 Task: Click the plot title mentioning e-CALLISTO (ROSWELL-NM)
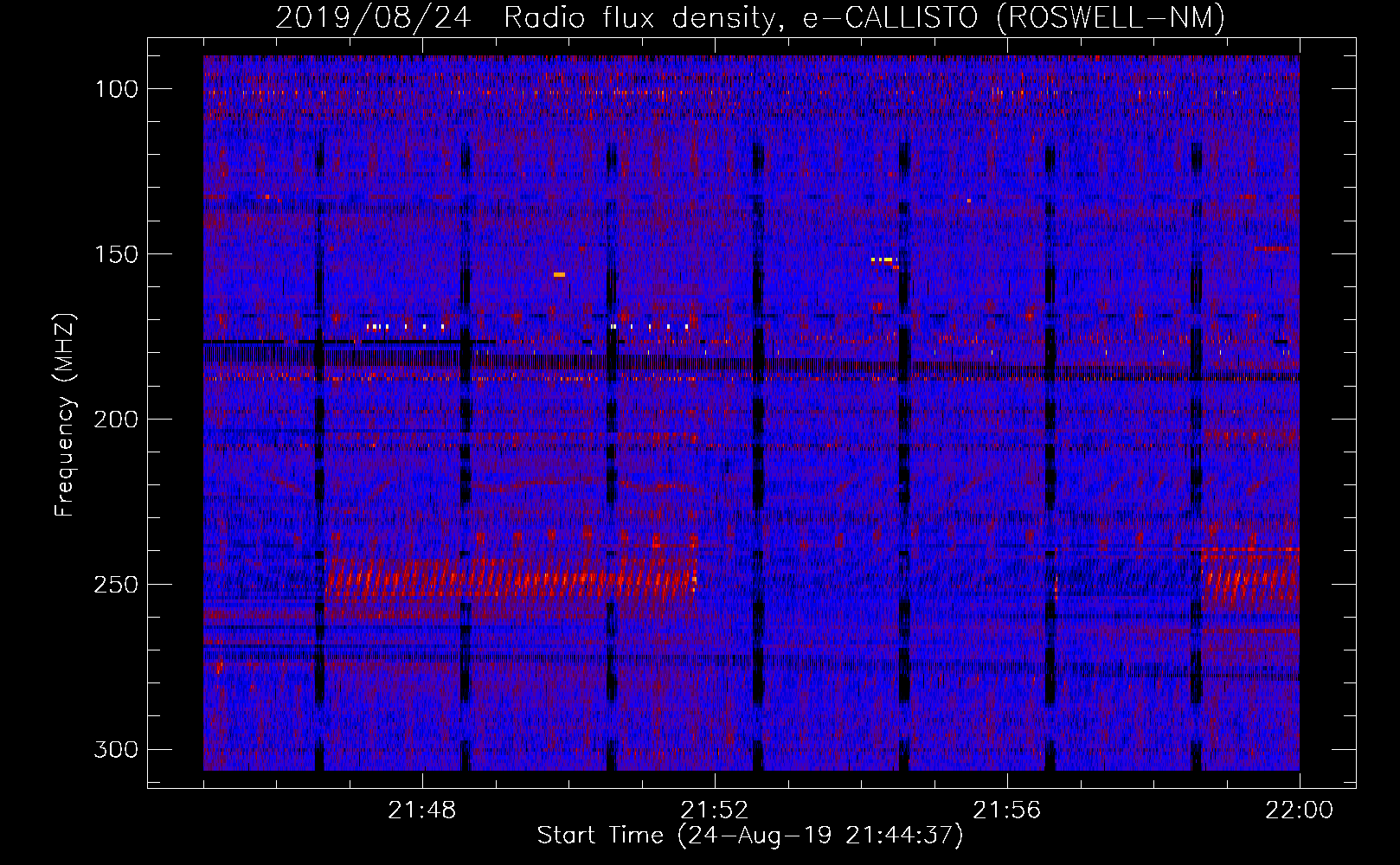click(750, 17)
